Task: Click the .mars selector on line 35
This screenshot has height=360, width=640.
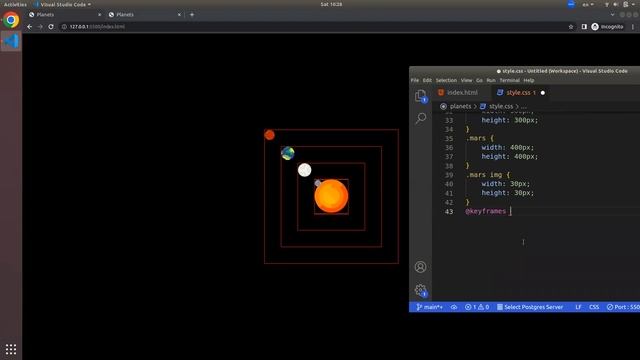Action: click(x=476, y=138)
